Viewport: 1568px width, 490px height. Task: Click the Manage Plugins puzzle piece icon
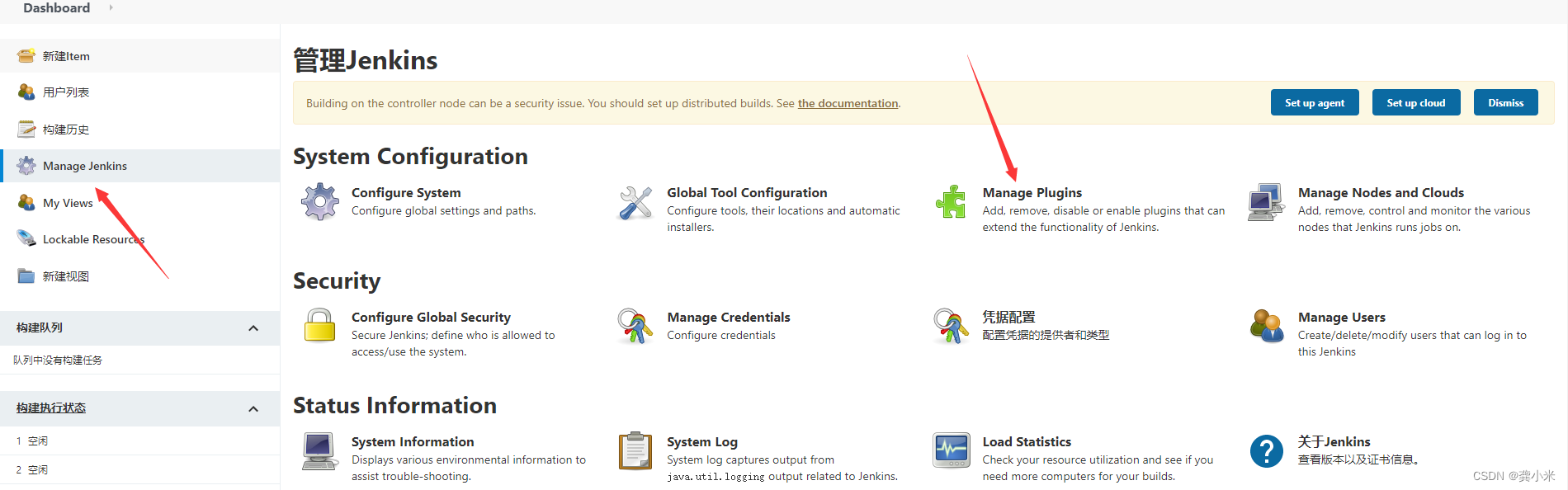(x=951, y=202)
